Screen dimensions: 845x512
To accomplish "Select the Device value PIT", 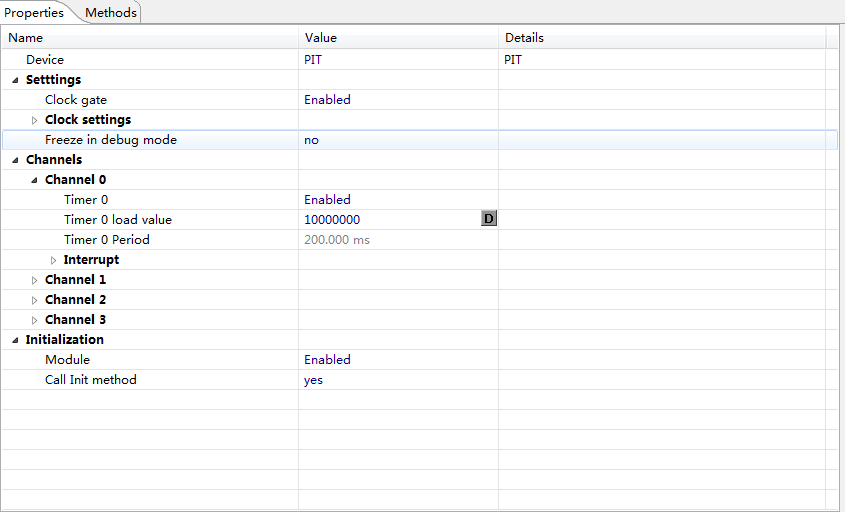I will (313, 60).
